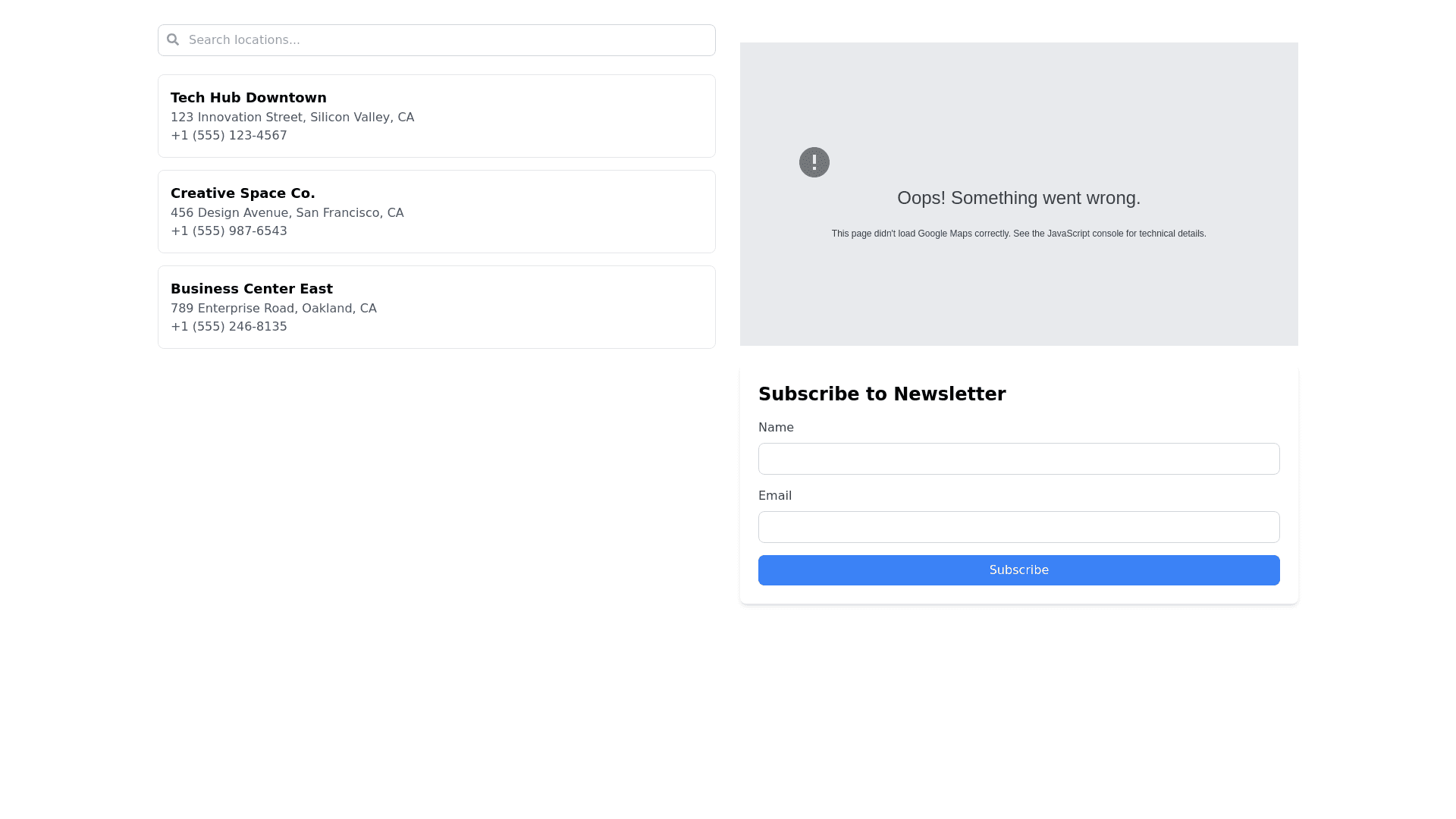The width and height of the screenshot is (1456, 819).
Task: Click the 'Oops! Something went wrong' message
Action: (x=1018, y=198)
